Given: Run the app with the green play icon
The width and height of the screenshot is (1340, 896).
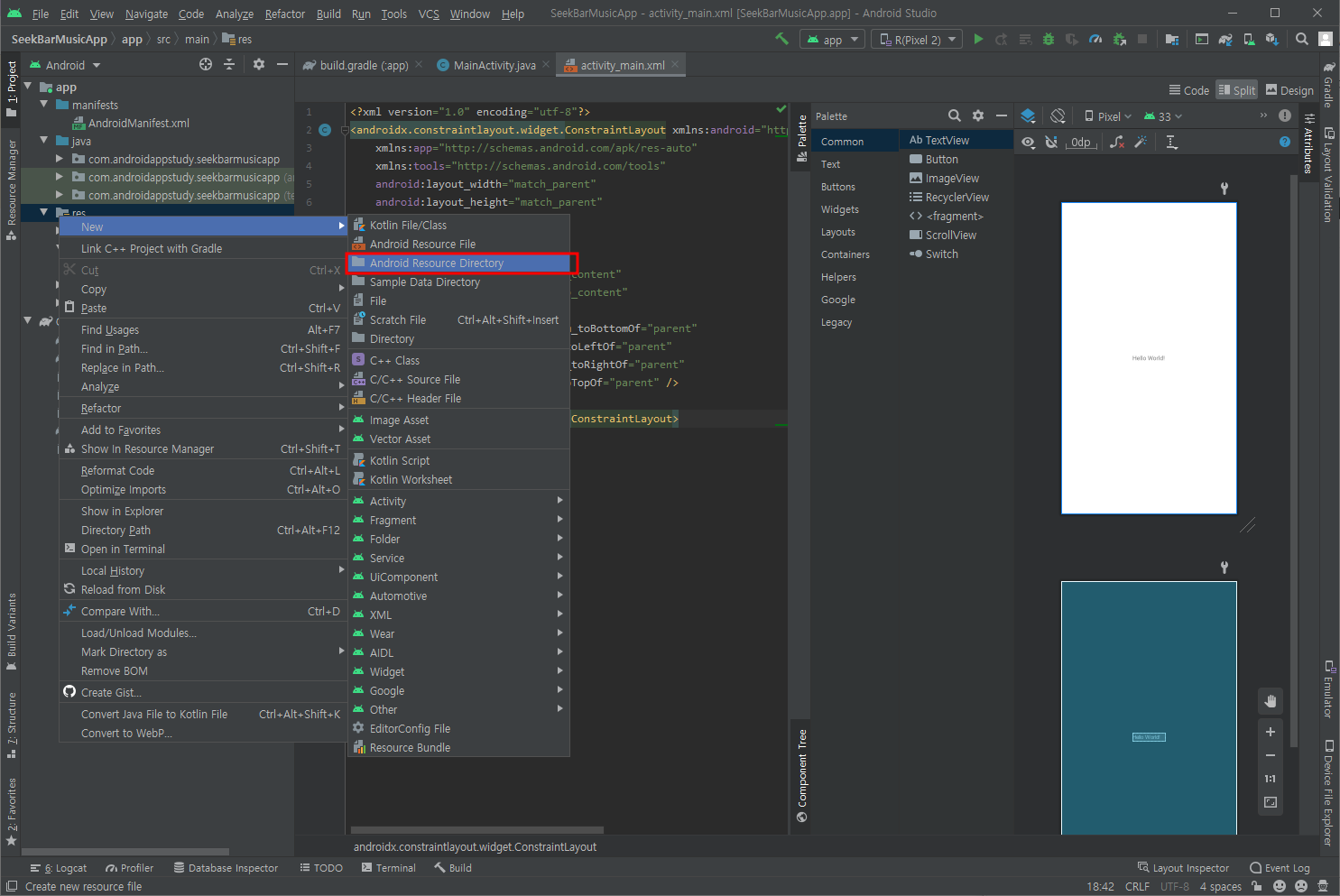Looking at the screenshot, I should tap(978, 39).
